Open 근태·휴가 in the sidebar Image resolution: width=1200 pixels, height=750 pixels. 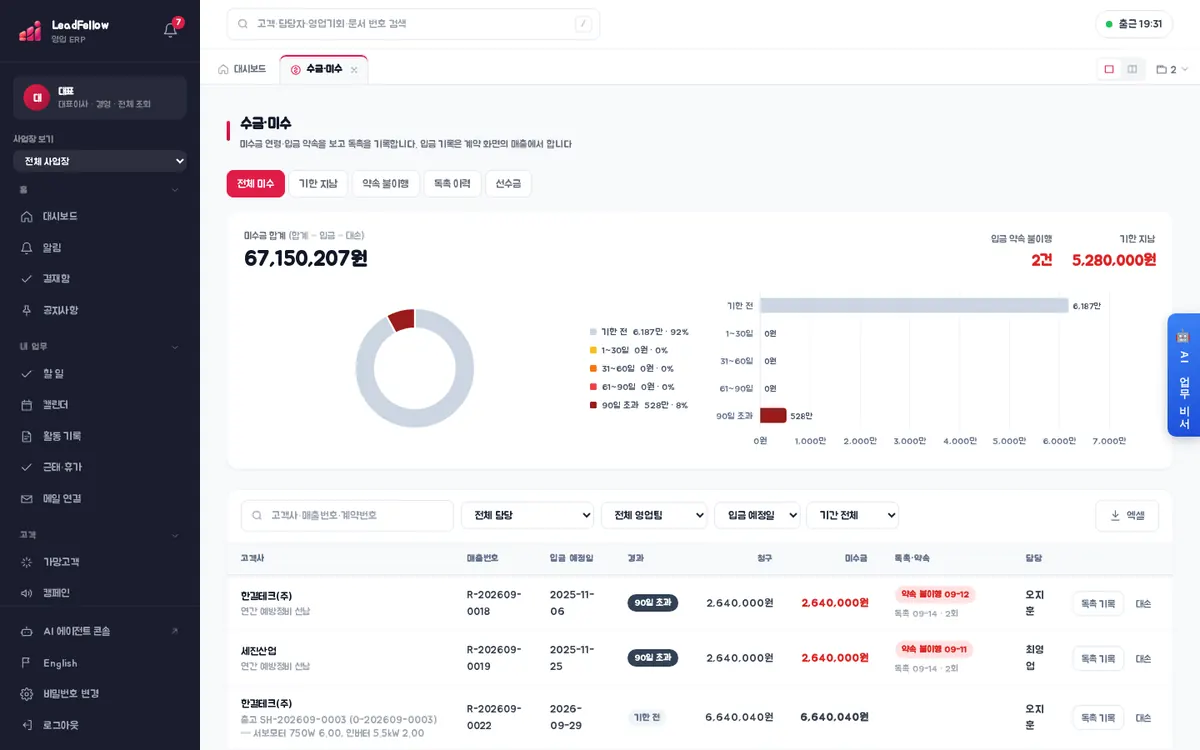click(x=100, y=467)
